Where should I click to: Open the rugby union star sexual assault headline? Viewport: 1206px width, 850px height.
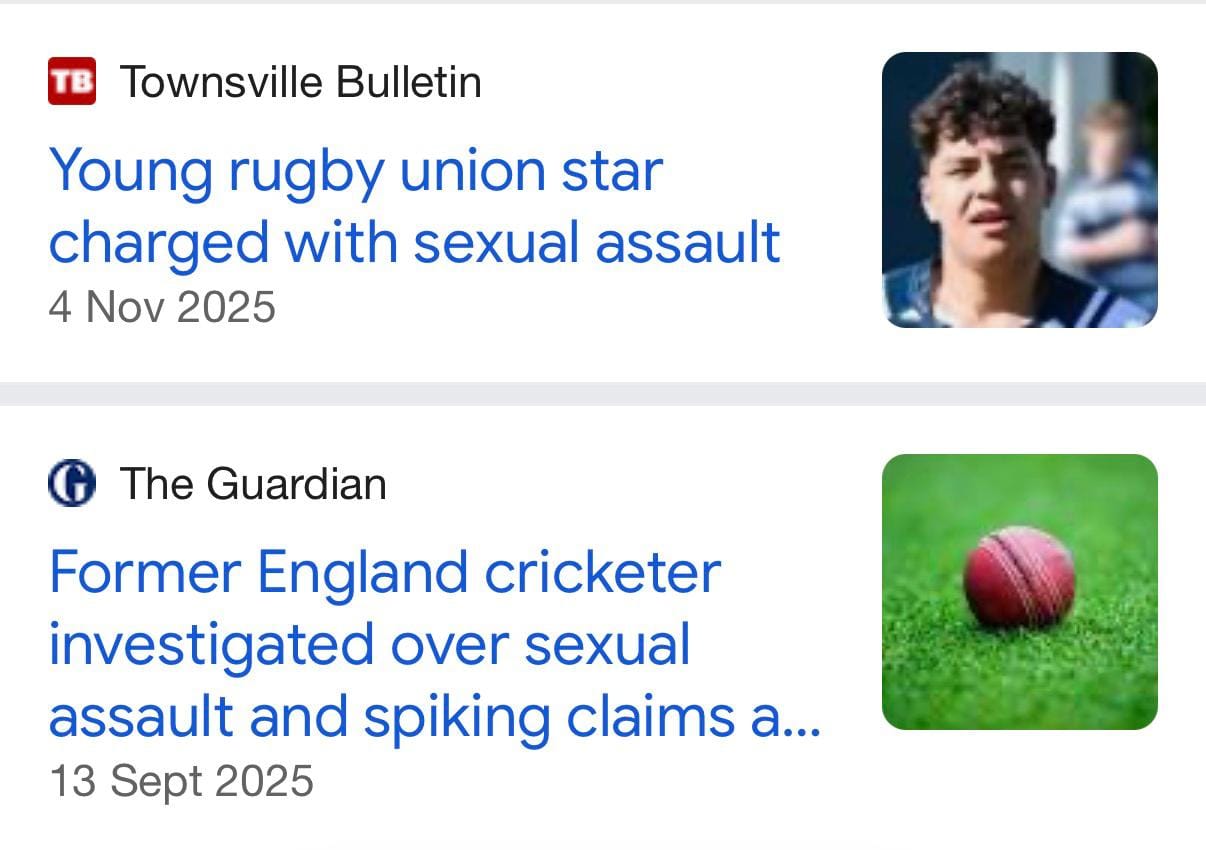tap(414, 207)
